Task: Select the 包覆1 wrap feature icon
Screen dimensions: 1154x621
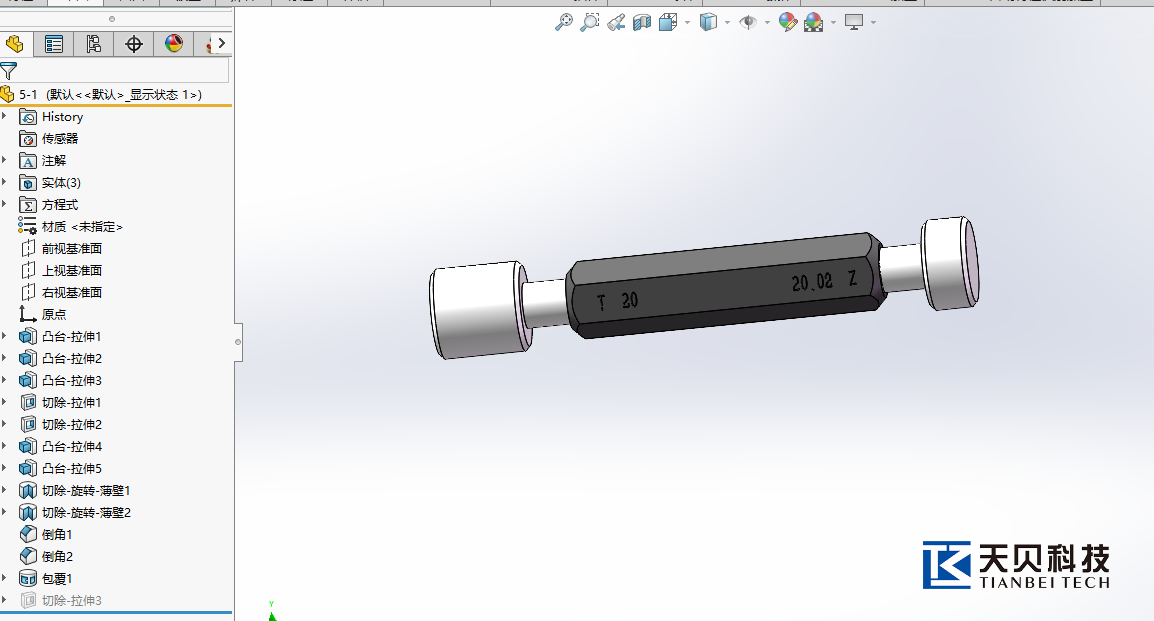Action: [x=28, y=578]
